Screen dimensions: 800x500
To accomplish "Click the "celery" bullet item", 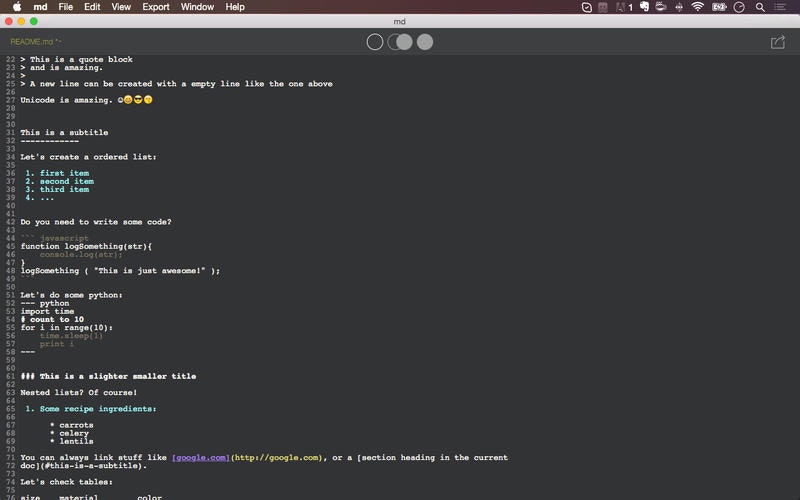I will click(69, 433).
